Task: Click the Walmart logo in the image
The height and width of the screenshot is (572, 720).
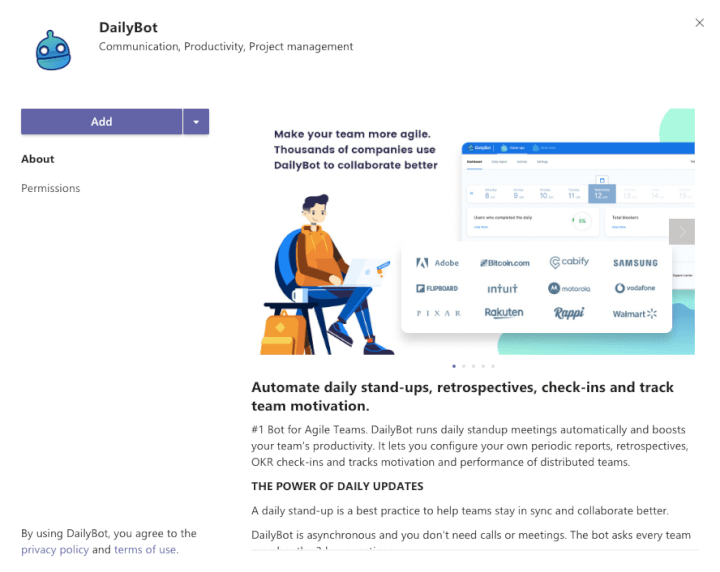Action: [x=635, y=314]
